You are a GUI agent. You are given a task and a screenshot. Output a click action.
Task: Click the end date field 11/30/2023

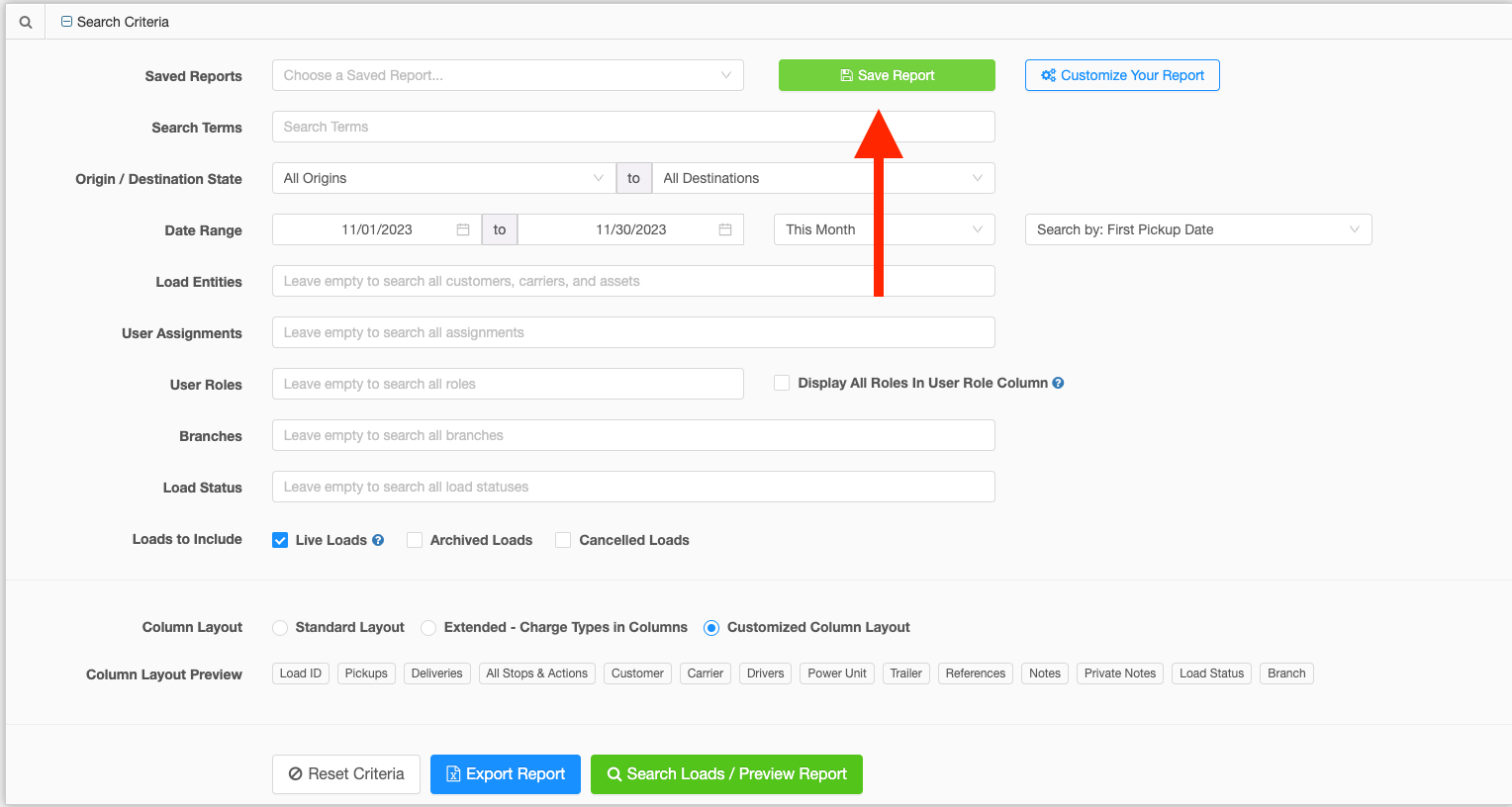pos(630,229)
